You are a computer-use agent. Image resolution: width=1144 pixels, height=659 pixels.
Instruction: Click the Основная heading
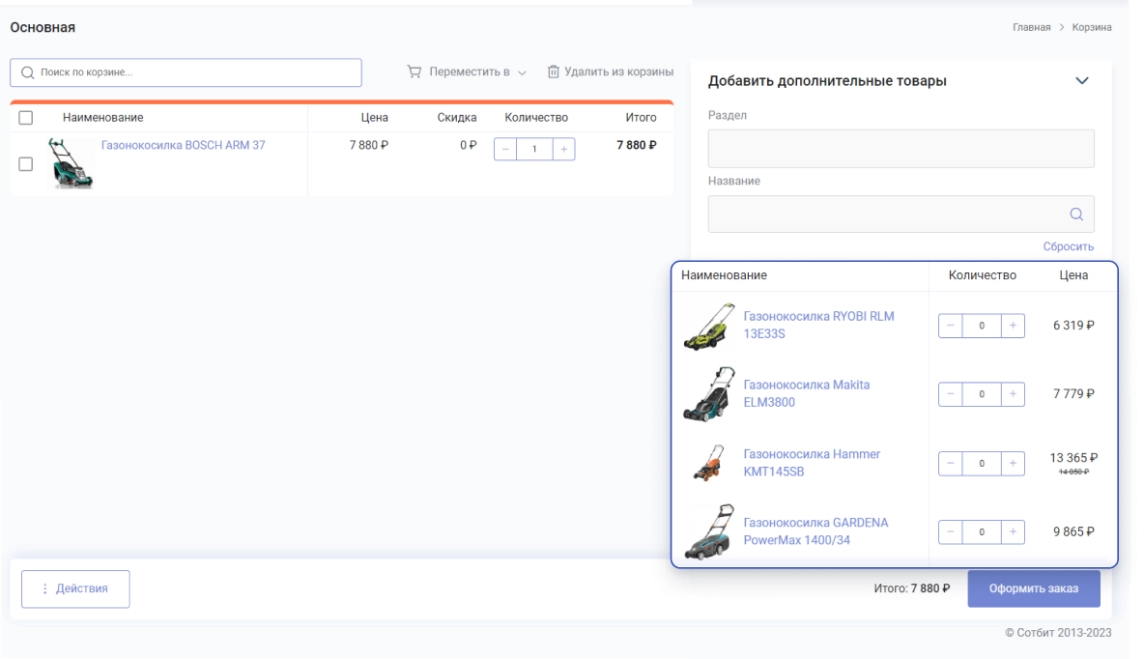point(42,27)
